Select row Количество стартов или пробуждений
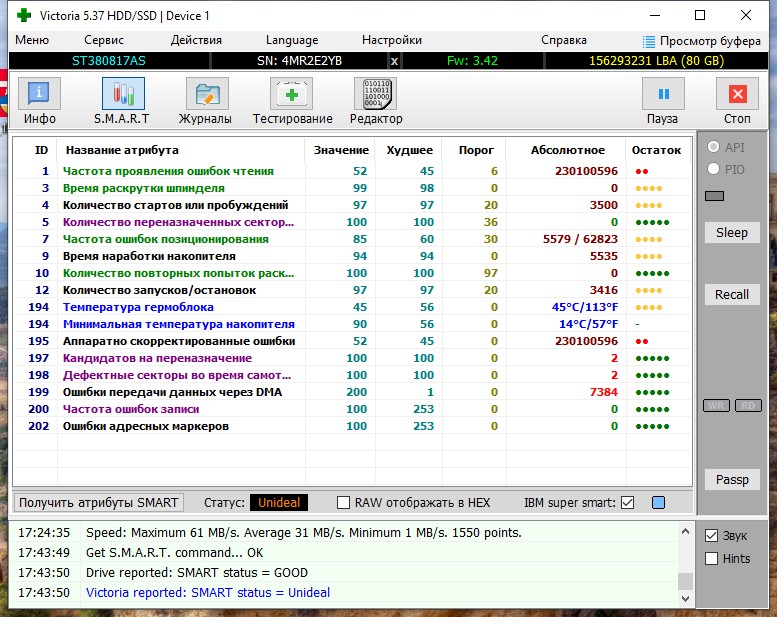 tap(352, 205)
